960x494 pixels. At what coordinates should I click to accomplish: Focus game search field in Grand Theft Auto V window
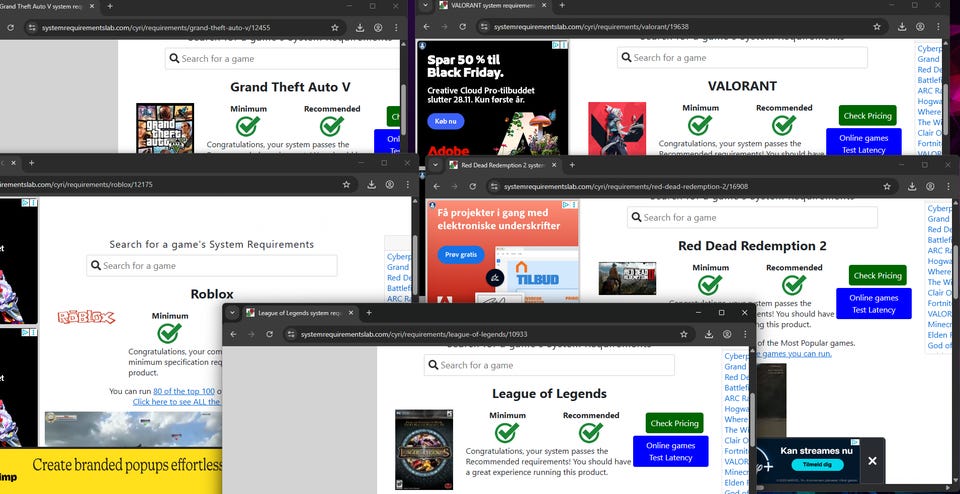coord(282,59)
